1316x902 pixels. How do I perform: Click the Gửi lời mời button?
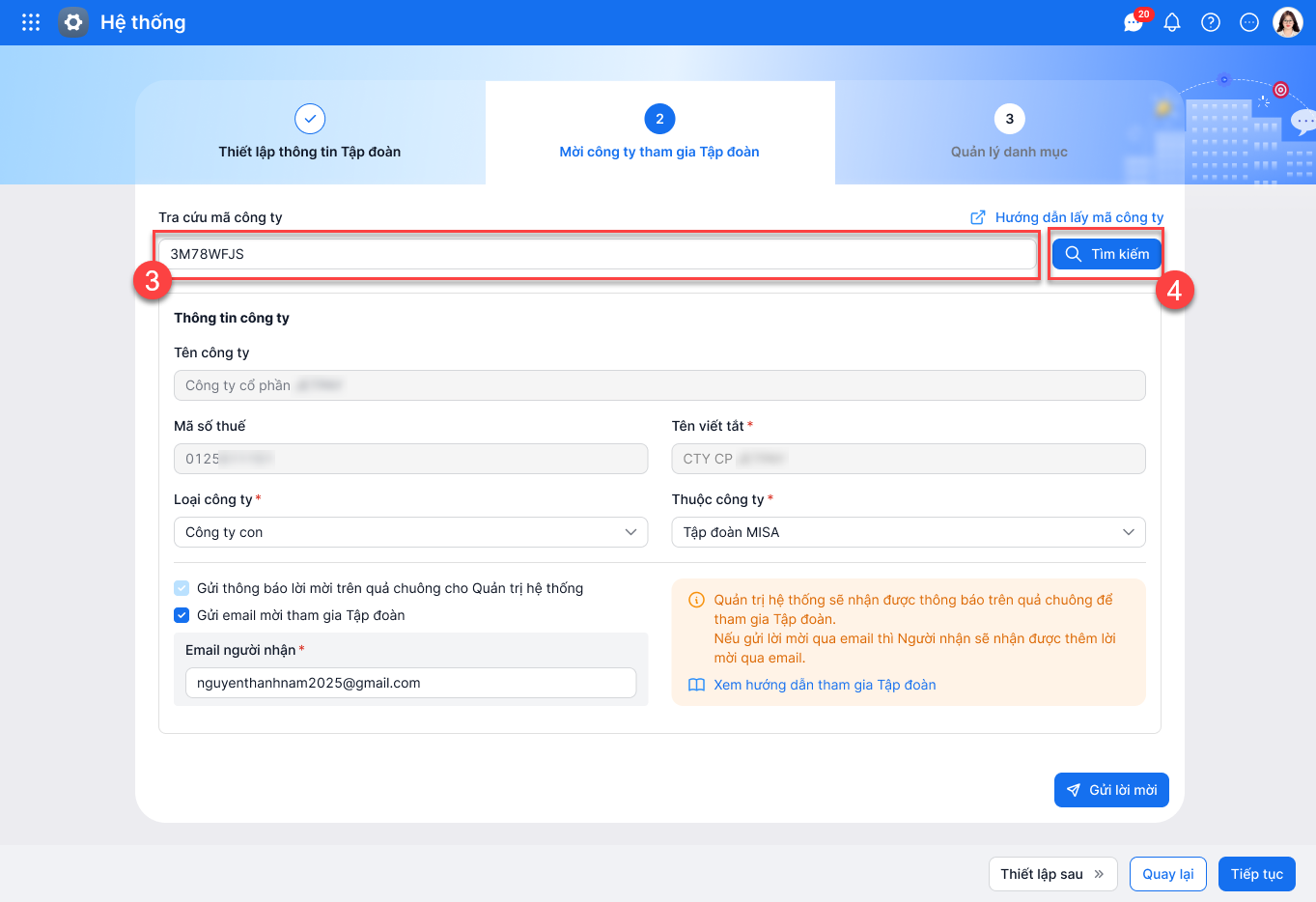coord(1111,790)
